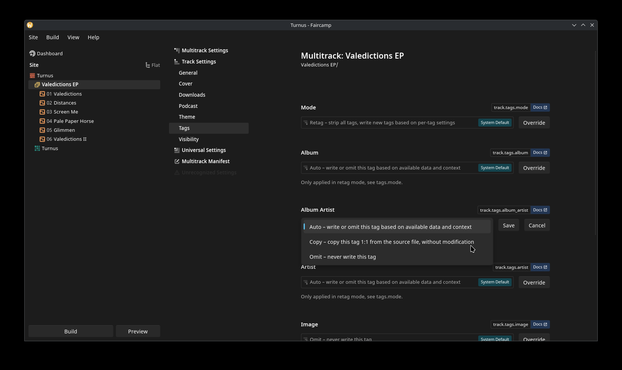The width and height of the screenshot is (622, 370).
Task: Open the Turnus artist icon at bottom of tree
Action: click(x=37, y=148)
